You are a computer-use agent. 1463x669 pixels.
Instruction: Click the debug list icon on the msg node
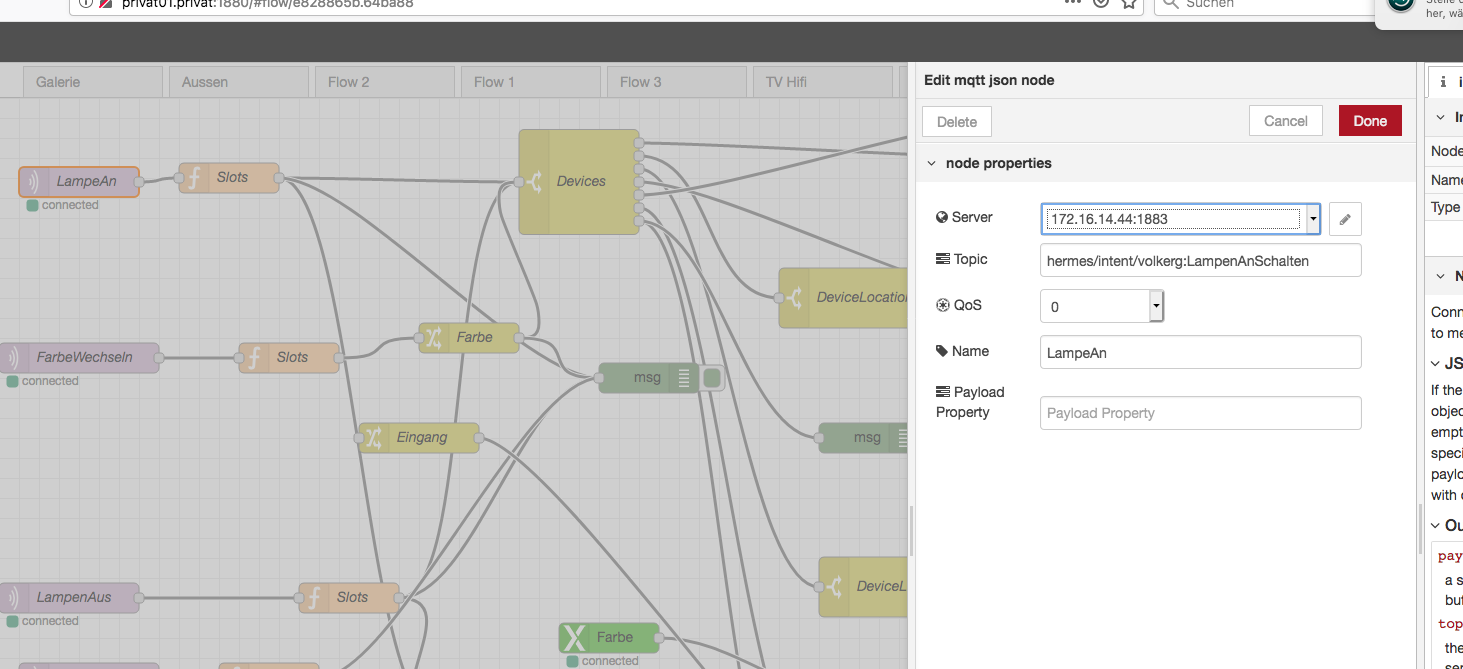point(684,378)
